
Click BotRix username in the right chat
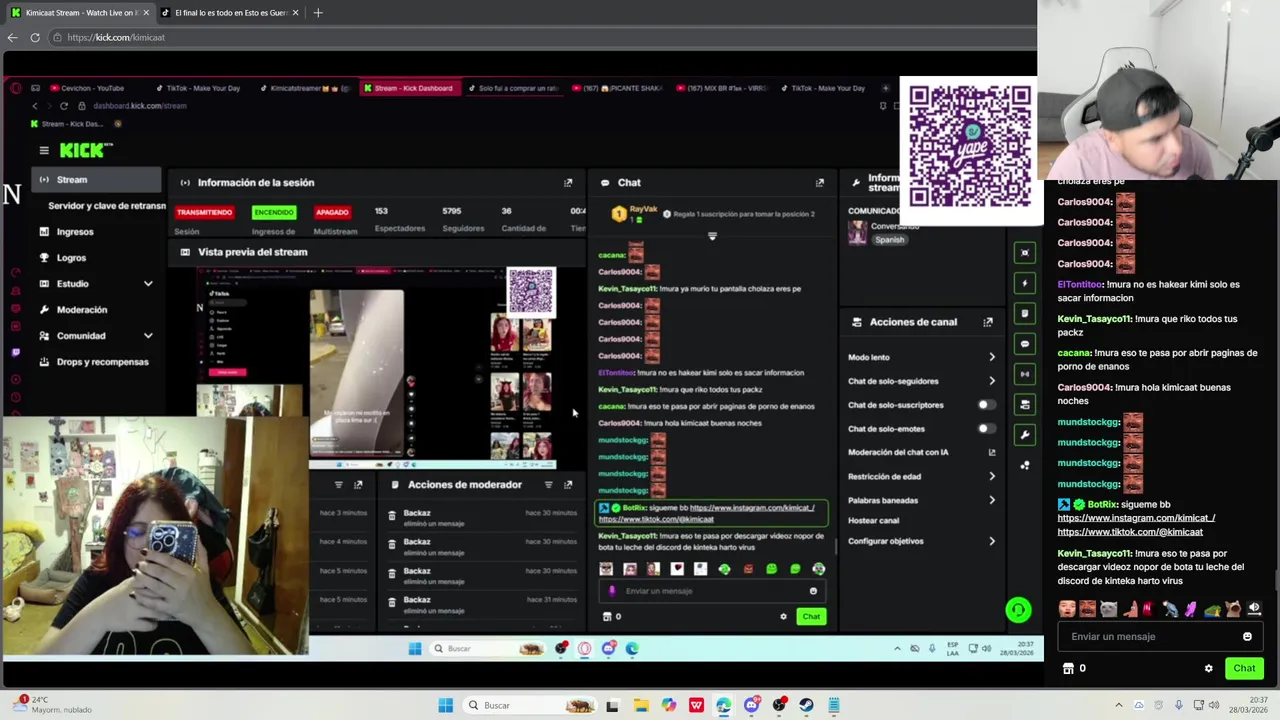click(x=1102, y=505)
